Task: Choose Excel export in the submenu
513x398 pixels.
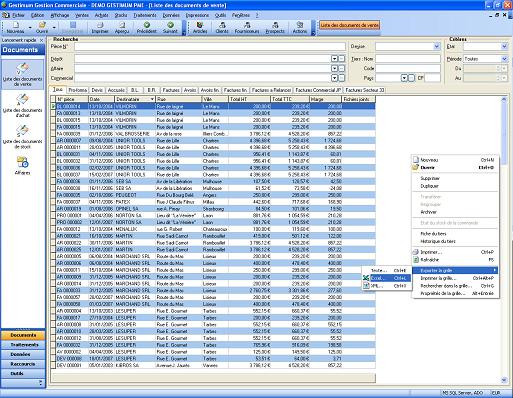Action: click(x=387, y=278)
